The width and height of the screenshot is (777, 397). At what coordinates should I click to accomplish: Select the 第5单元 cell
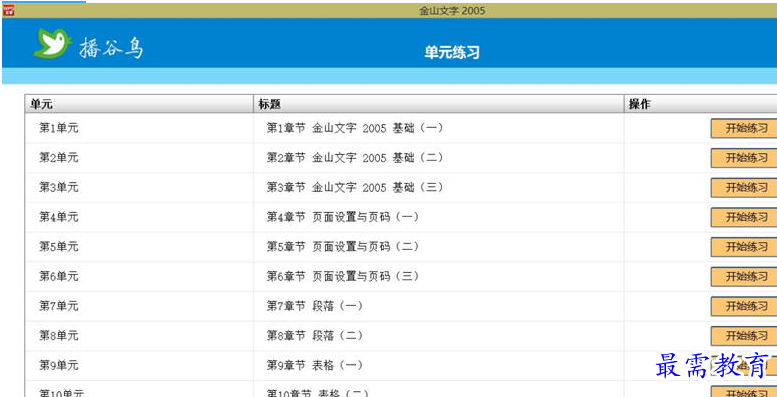pos(139,247)
